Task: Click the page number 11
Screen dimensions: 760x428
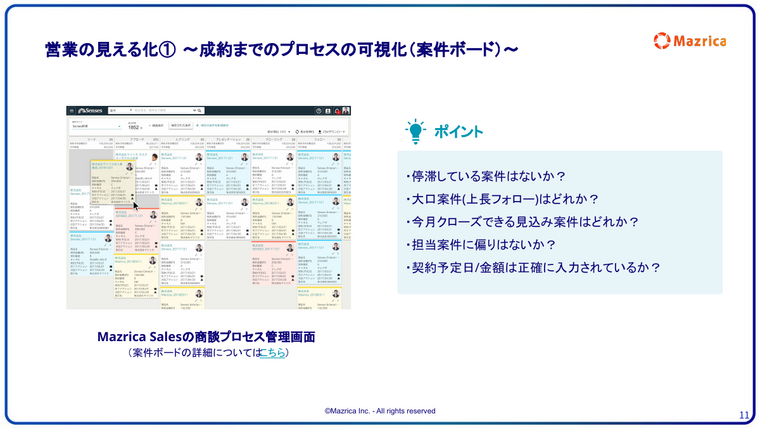Action: coord(744,415)
